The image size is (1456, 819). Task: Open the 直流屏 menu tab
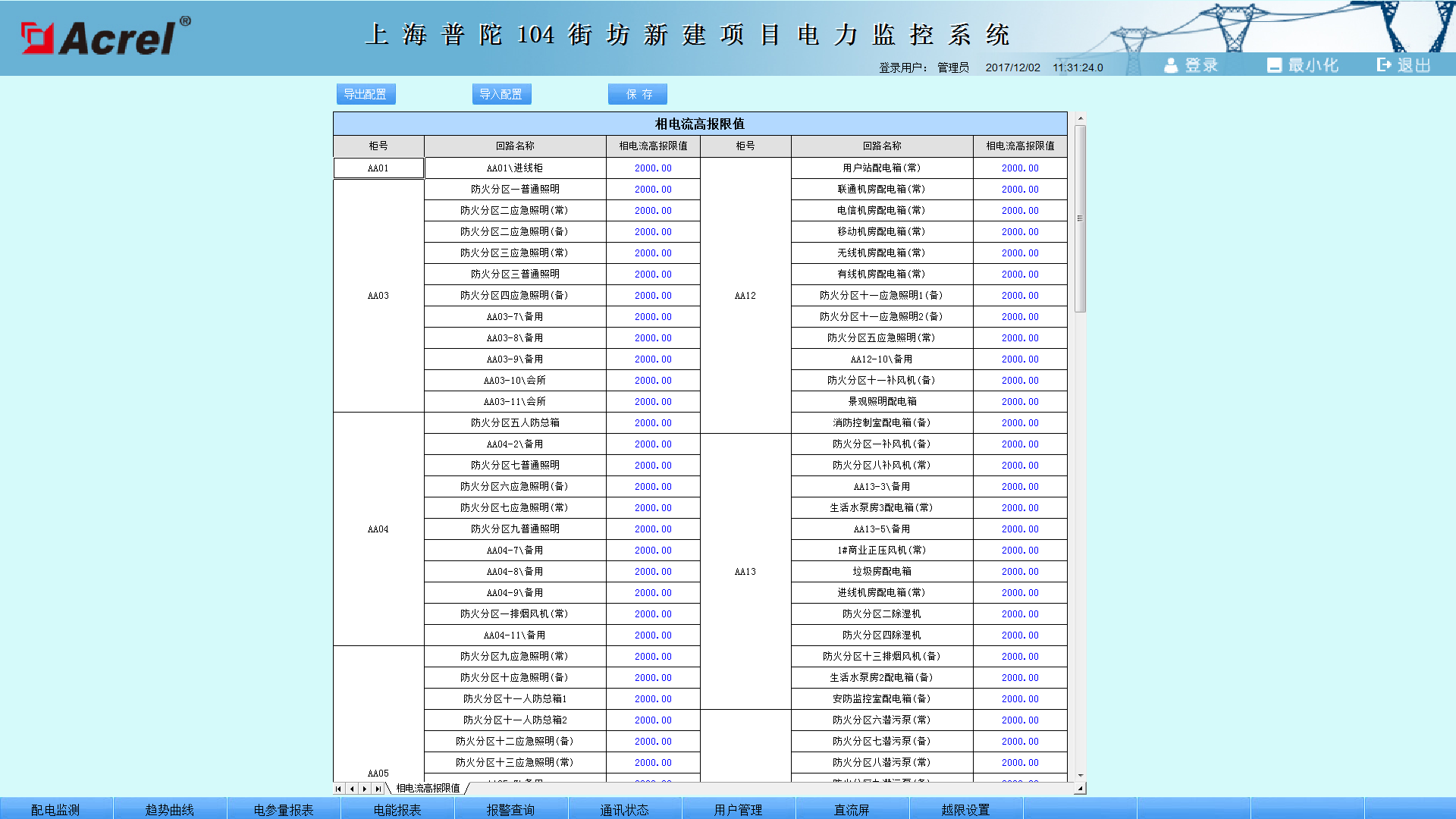(x=852, y=809)
